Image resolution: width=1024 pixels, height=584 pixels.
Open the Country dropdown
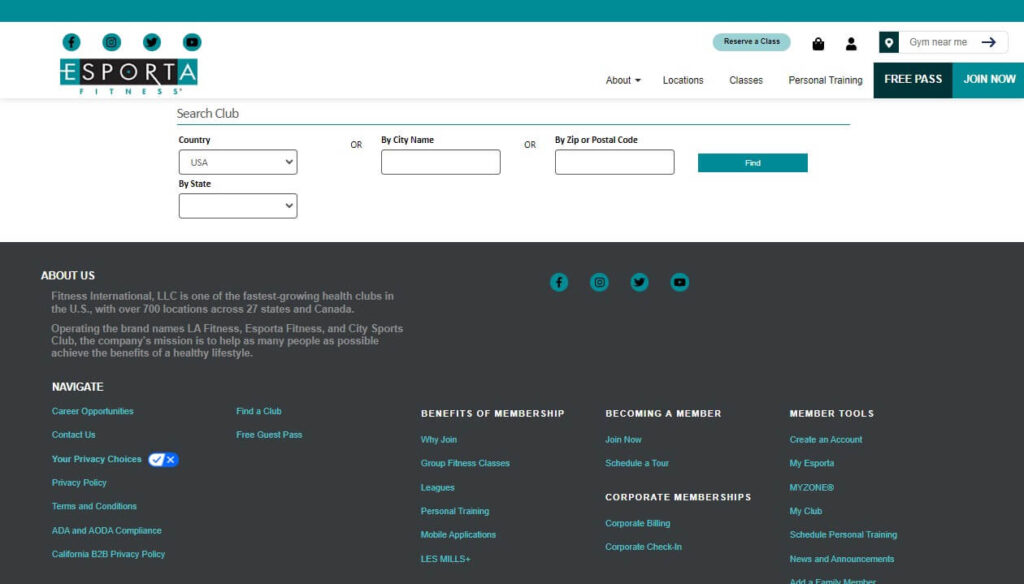coord(238,162)
